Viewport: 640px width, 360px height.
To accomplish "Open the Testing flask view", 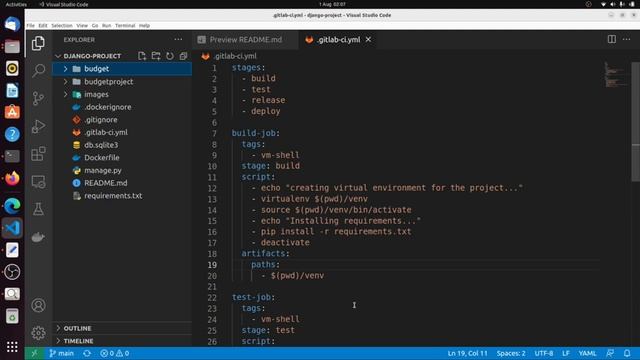I will point(38,209).
